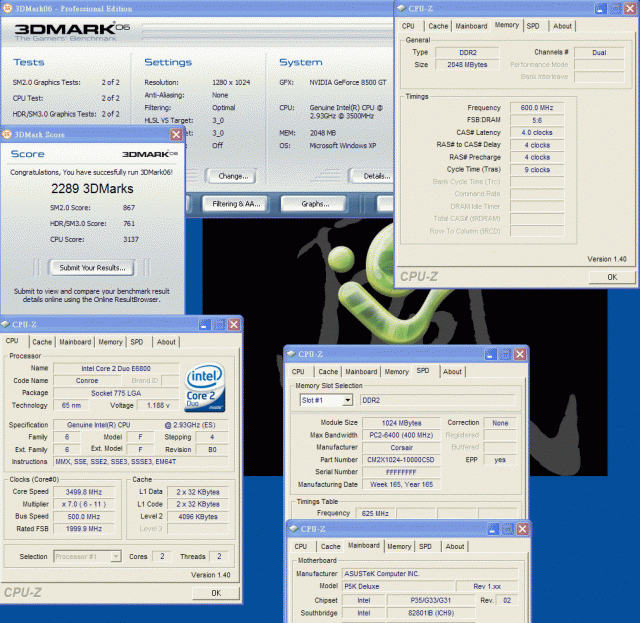The height and width of the screenshot is (623, 640).
Task: Click the 2289 3DMarks score text
Action: (92, 189)
